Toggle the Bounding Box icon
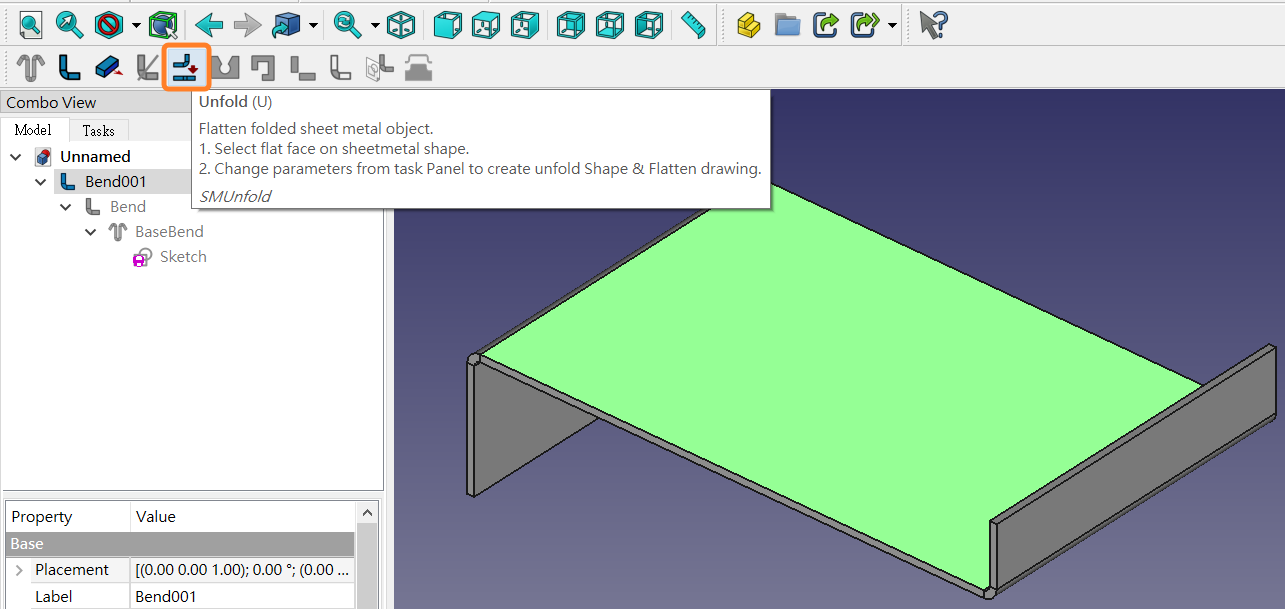The width and height of the screenshot is (1285, 609). (x=162, y=25)
